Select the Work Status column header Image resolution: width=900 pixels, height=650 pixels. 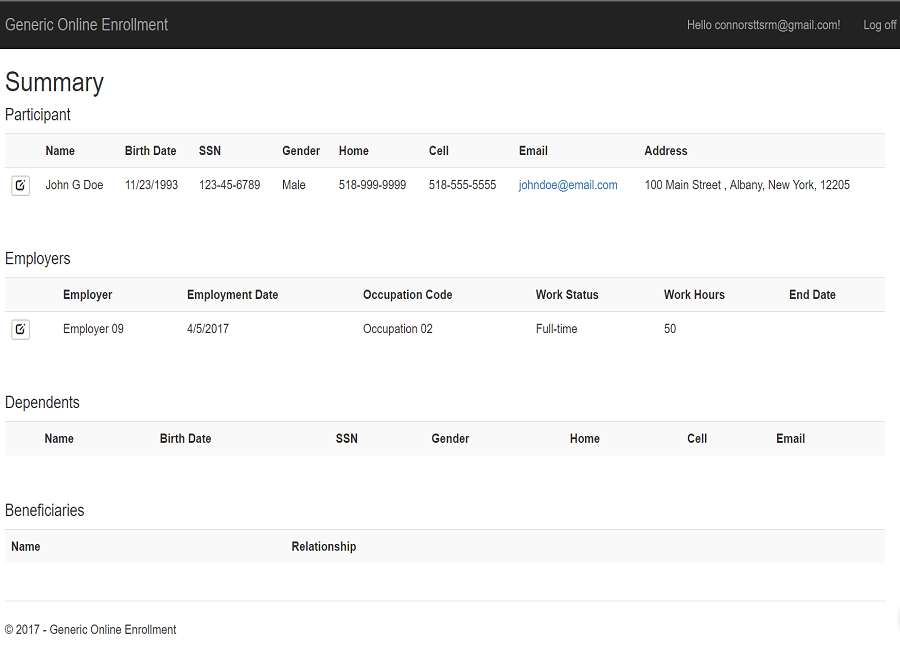tap(567, 295)
